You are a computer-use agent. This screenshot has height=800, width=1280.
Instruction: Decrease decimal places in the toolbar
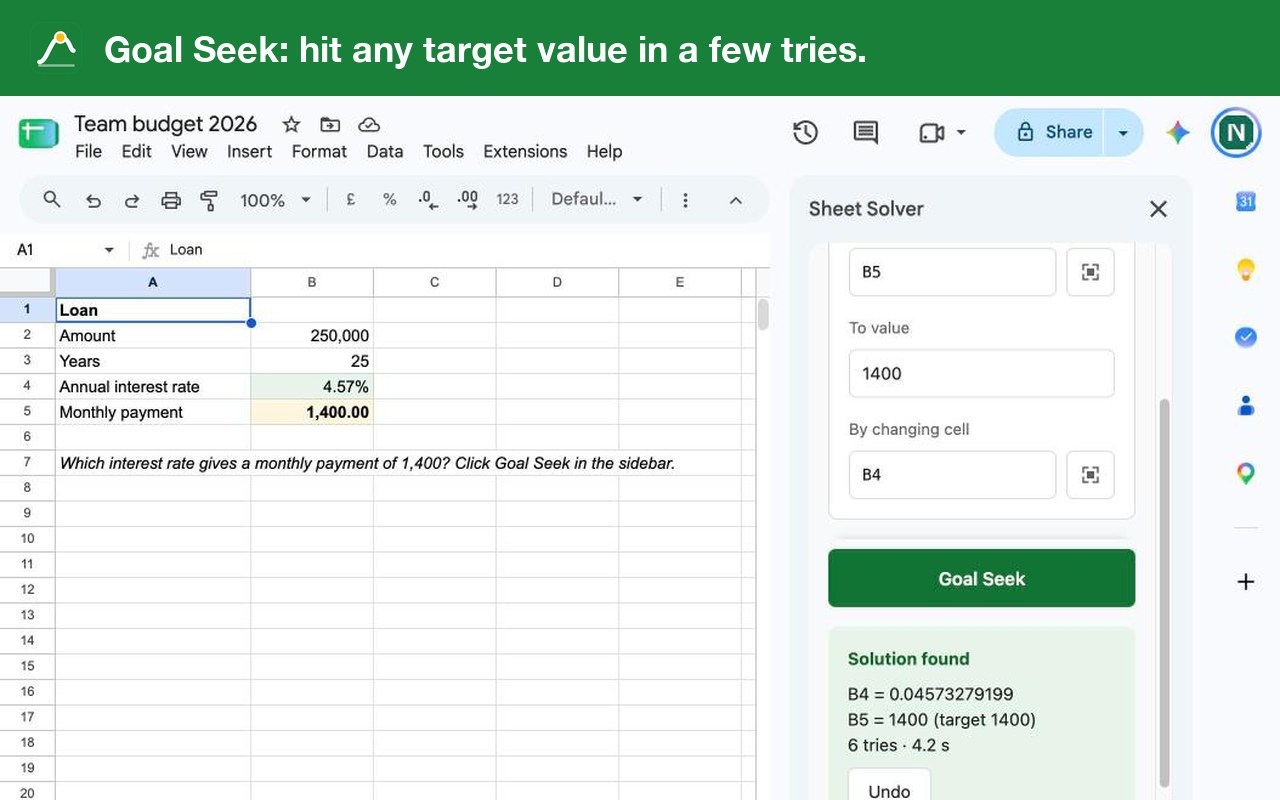pyautogui.click(x=428, y=199)
